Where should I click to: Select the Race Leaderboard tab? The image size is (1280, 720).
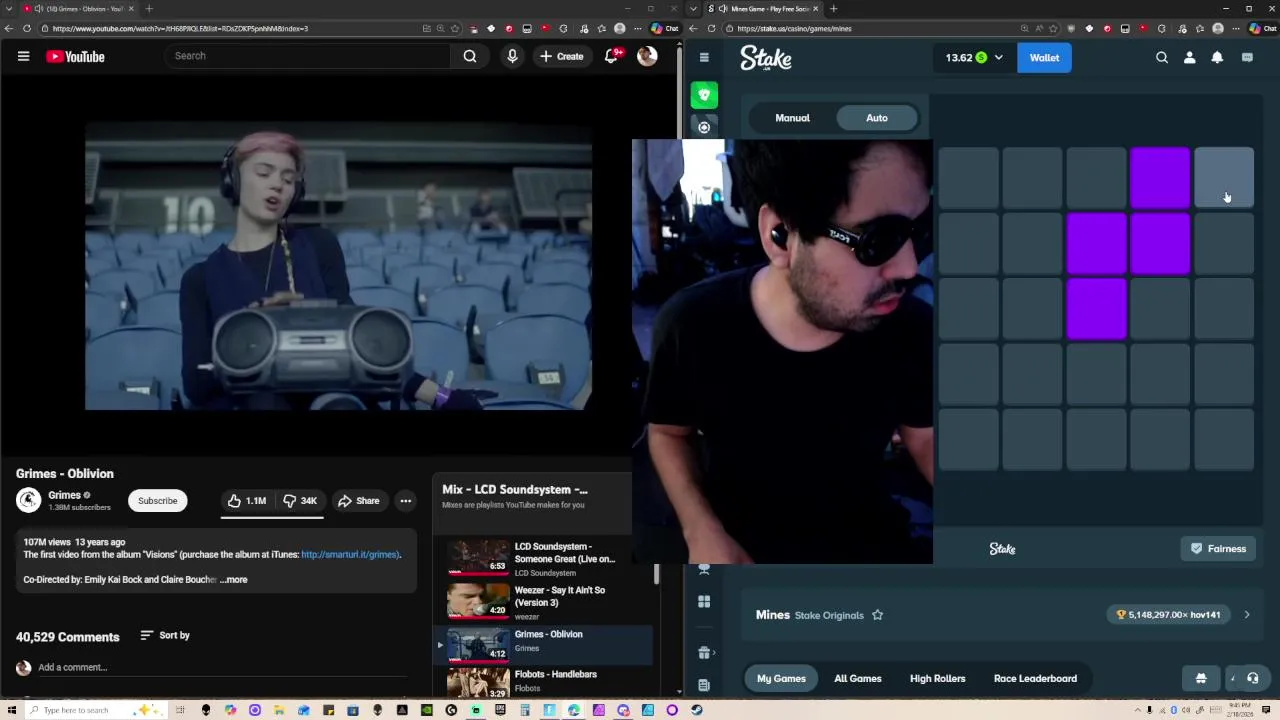[1035, 678]
